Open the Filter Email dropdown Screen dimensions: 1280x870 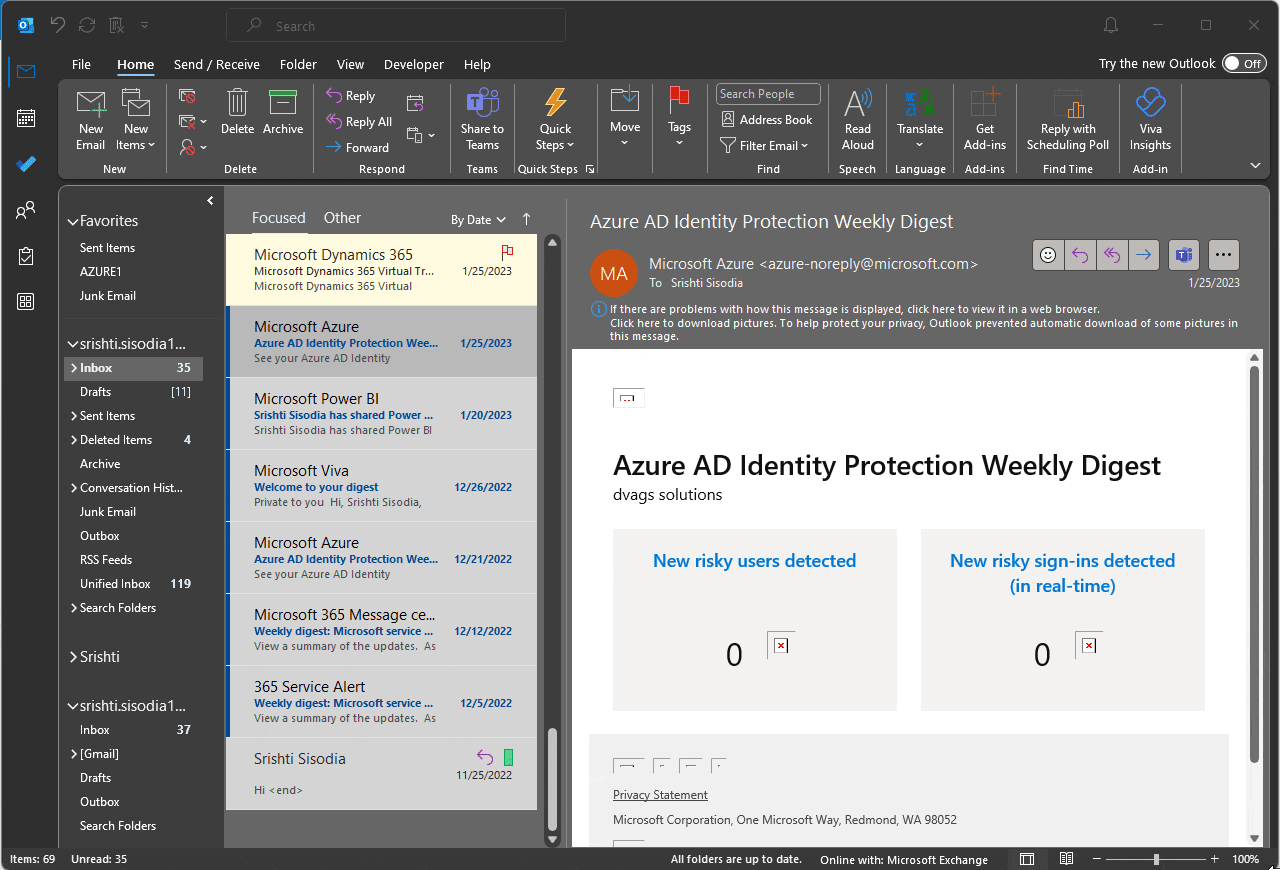pyautogui.click(x=765, y=146)
